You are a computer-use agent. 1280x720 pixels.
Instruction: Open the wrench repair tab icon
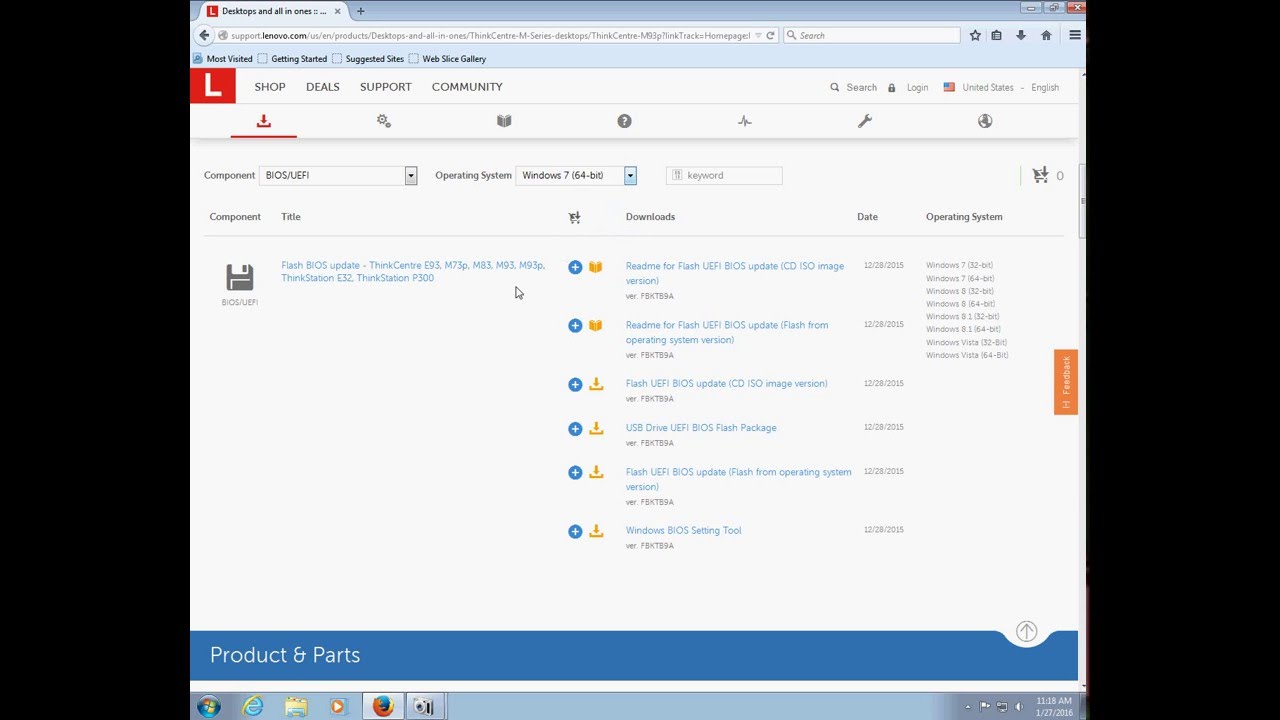point(865,121)
